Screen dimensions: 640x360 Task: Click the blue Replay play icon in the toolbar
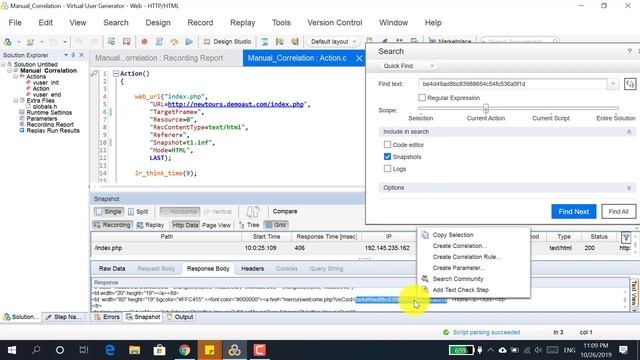(189, 42)
